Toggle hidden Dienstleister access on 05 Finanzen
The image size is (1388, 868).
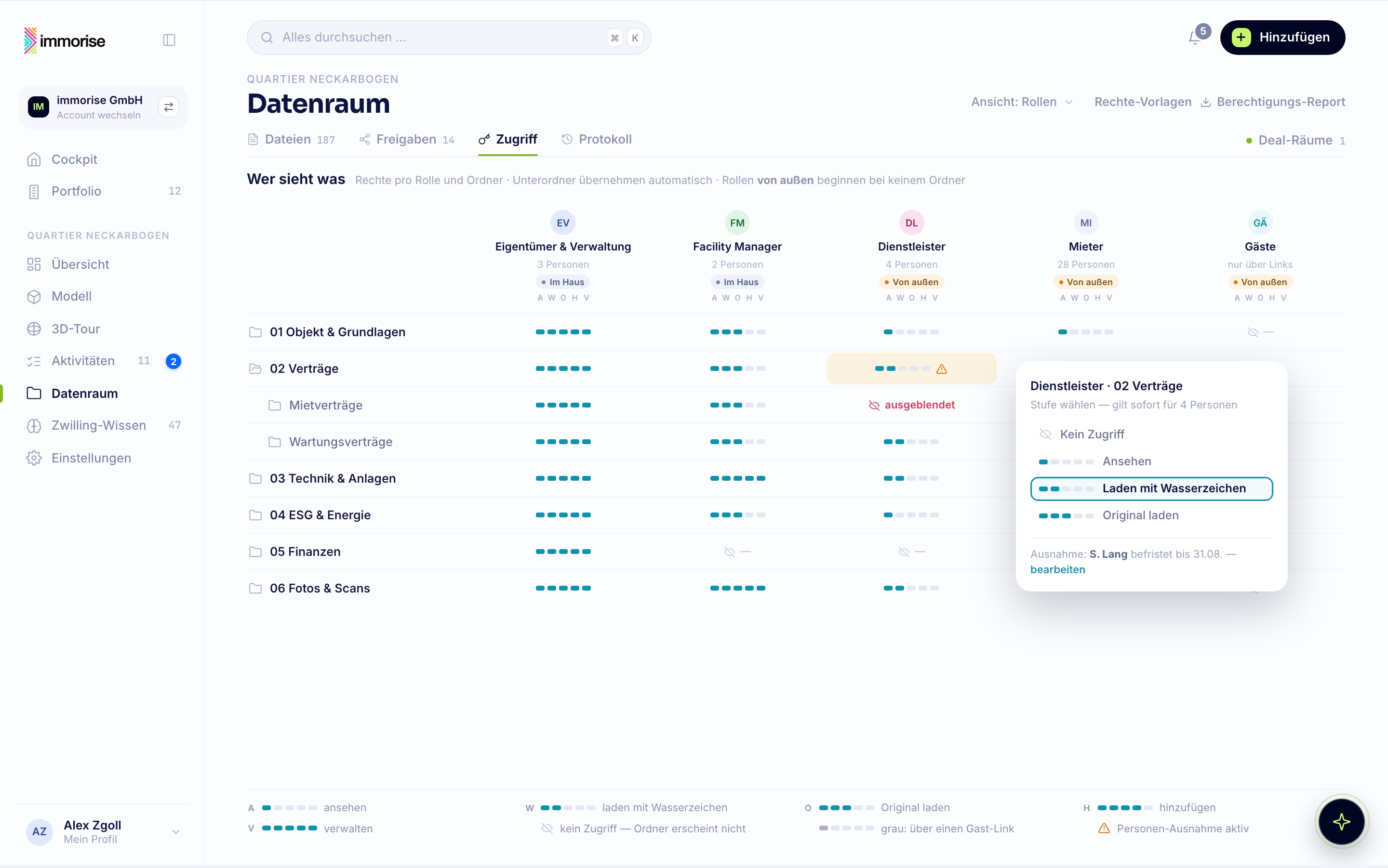pyautogui.click(x=911, y=552)
